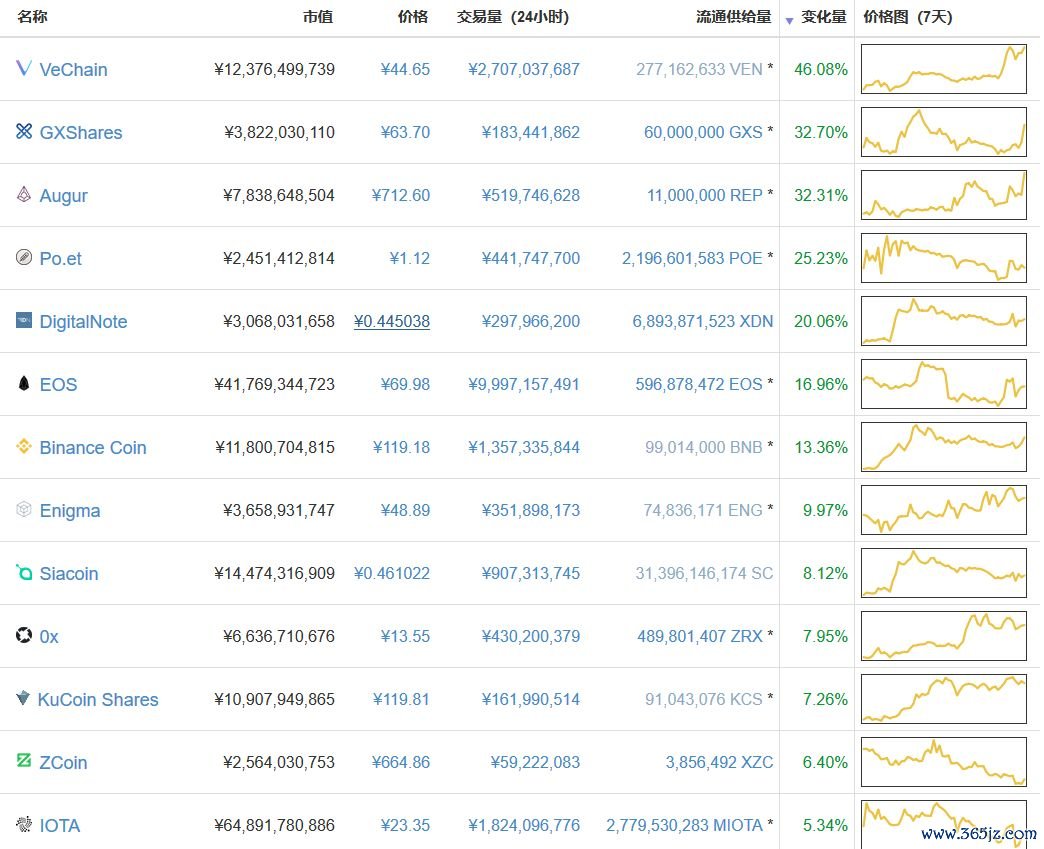The width and height of the screenshot is (1044, 849).
Task: Open the DigitalNote coin page link
Action: click(83, 322)
